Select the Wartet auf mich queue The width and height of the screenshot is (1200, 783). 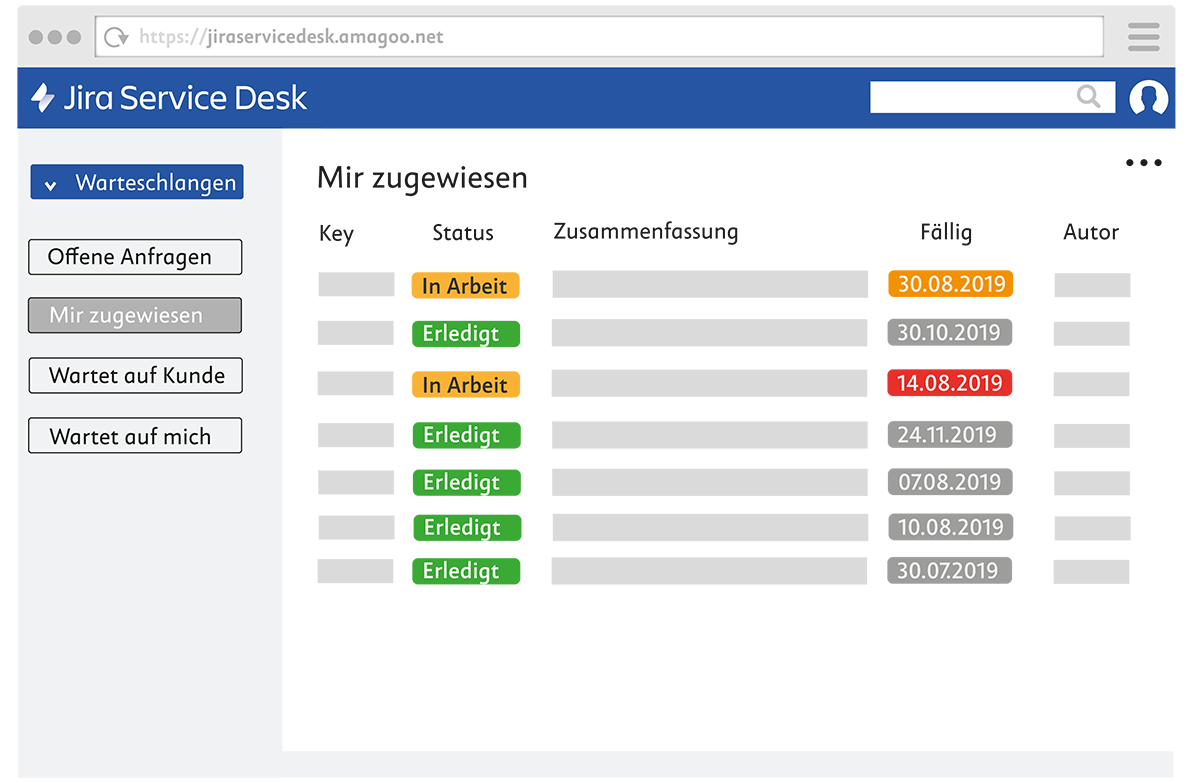(135, 436)
